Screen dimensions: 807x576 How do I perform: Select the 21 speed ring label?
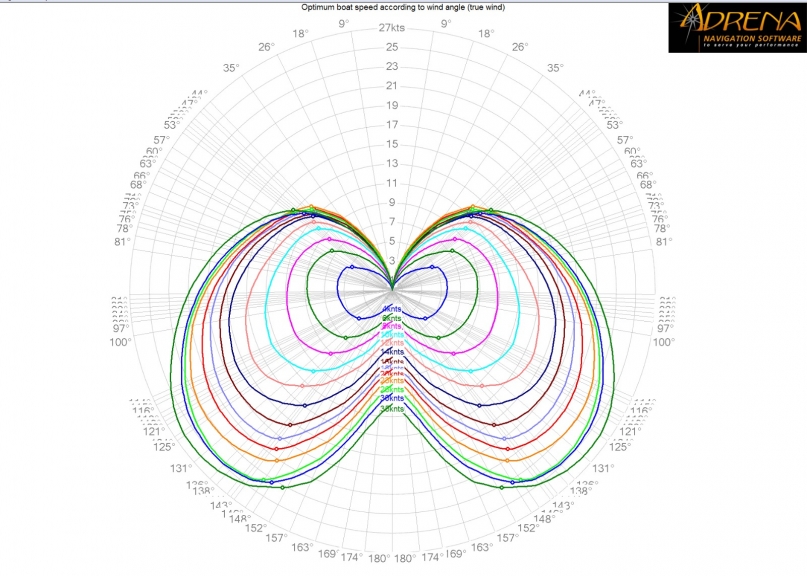pyautogui.click(x=392, y=86)
